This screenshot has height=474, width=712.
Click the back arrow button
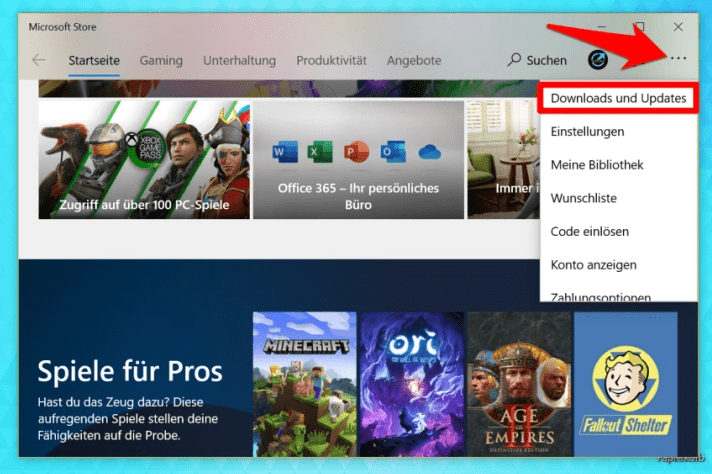(x=39, y=60)
